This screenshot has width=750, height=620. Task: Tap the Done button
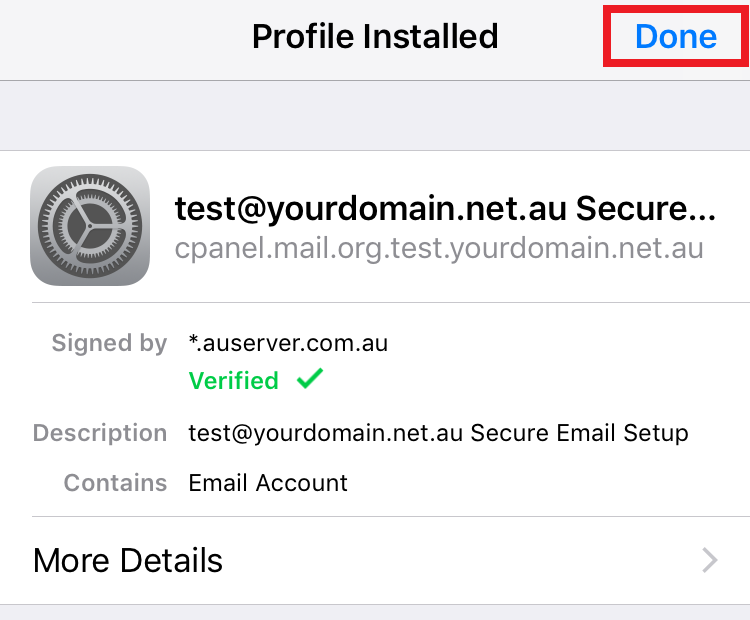(x=675, y=36)
